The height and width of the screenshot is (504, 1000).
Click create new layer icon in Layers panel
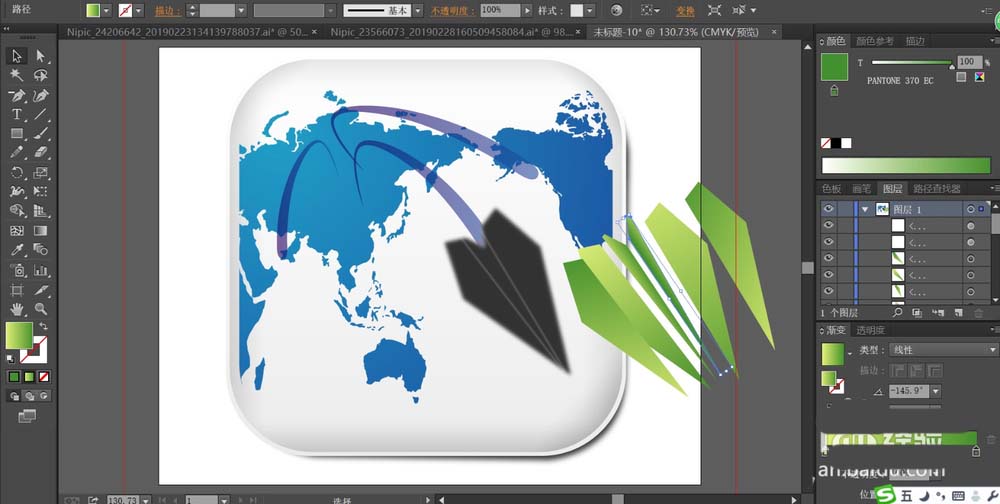click(x=958, y=313)
